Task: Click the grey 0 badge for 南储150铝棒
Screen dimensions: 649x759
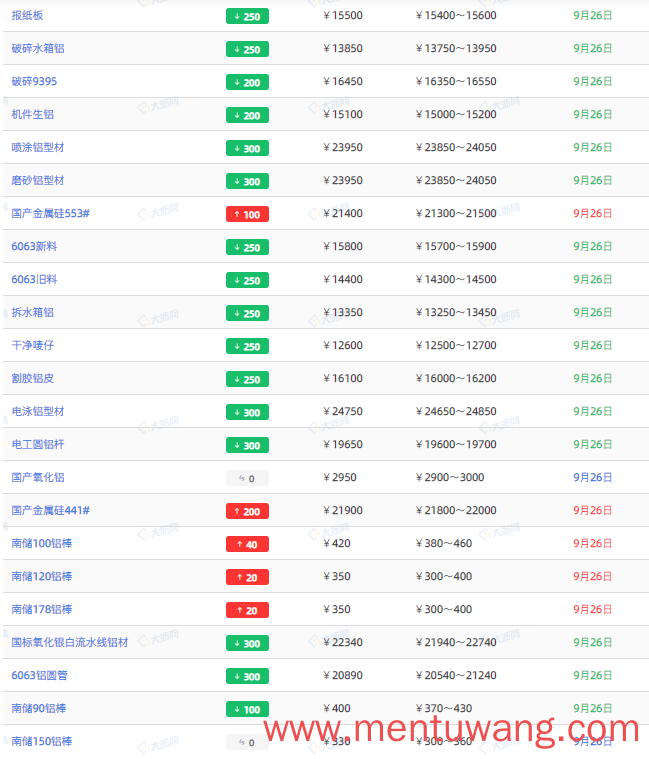Action: click(x=247, y=742)
